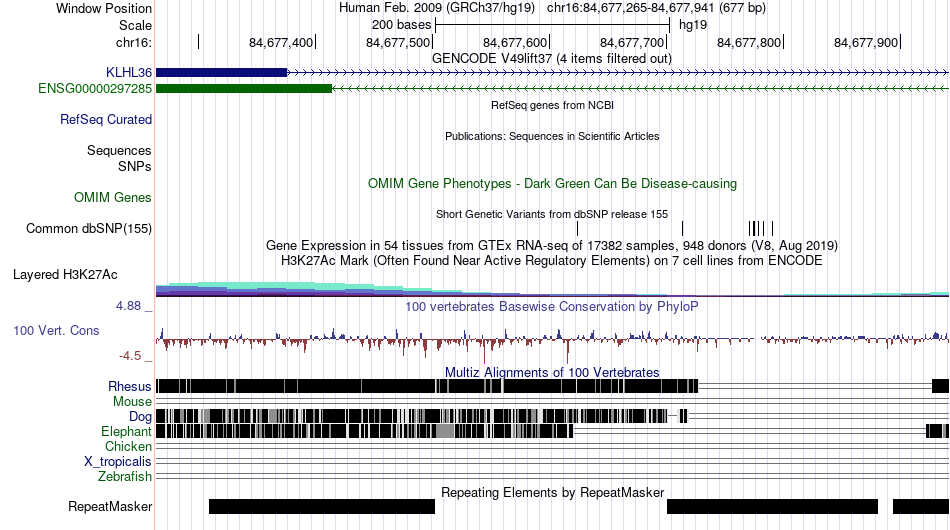Image resolution: width=950 pixels, height=530 pixels.
Task: Click the chr16:84,677,265-84,677,941 position text
Action: [656, 8]
